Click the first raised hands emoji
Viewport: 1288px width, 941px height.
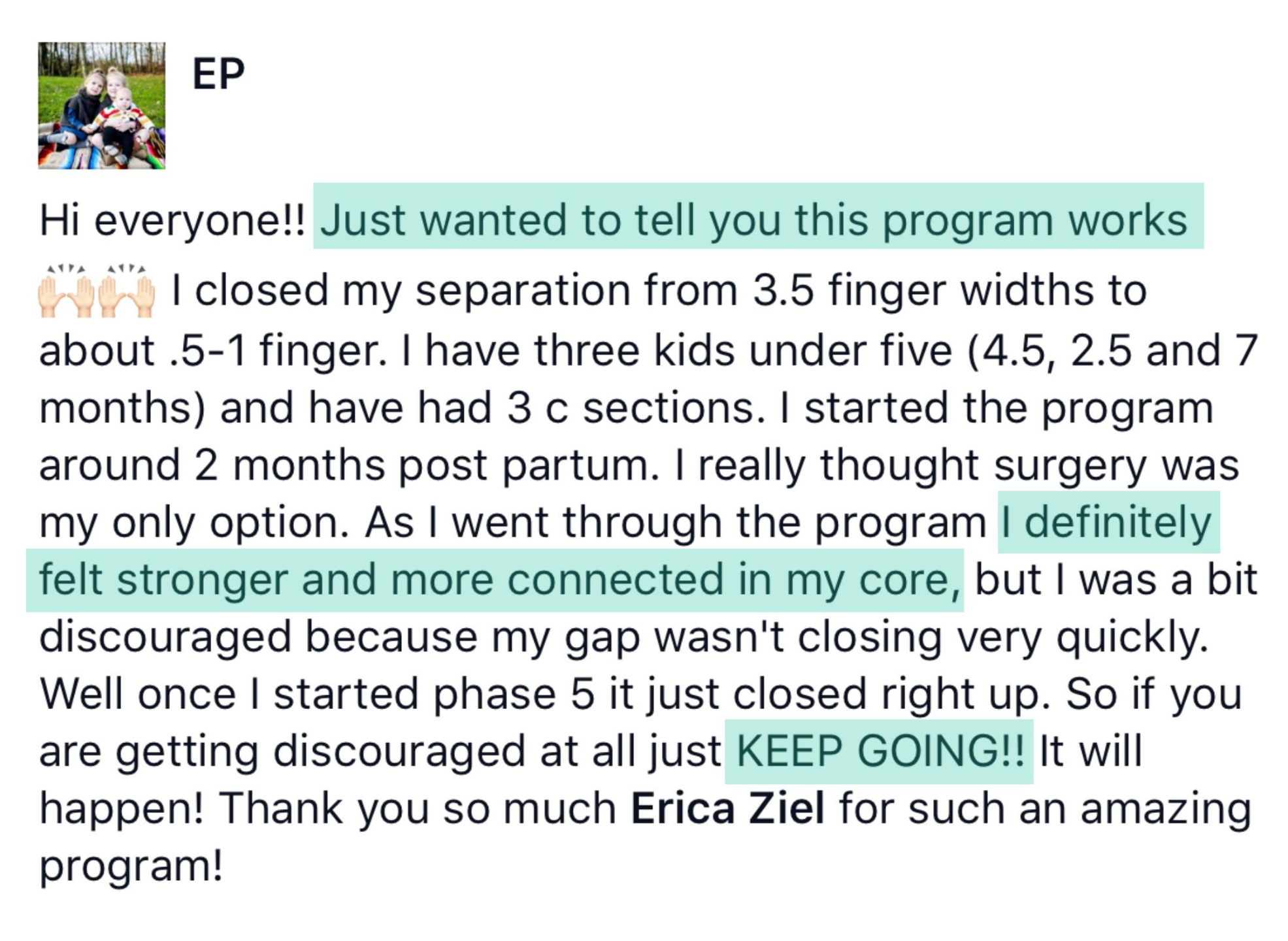pos(67,291)
